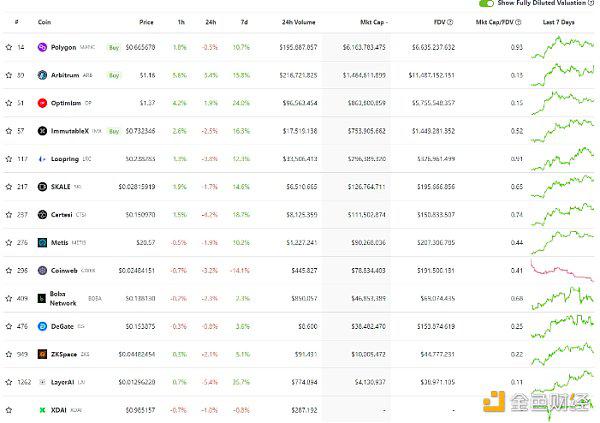The width and height of the screenshot is (600, 423).
Task: Sort by the Mkt Cap column
Action: click(374, 22)
